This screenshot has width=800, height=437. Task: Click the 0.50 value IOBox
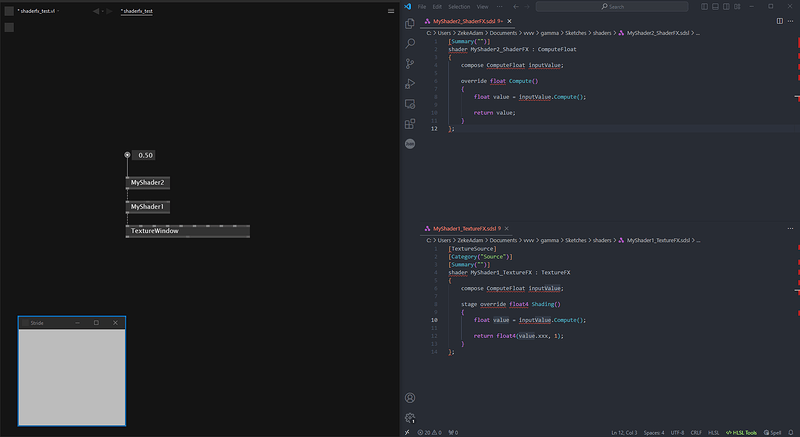144,155
